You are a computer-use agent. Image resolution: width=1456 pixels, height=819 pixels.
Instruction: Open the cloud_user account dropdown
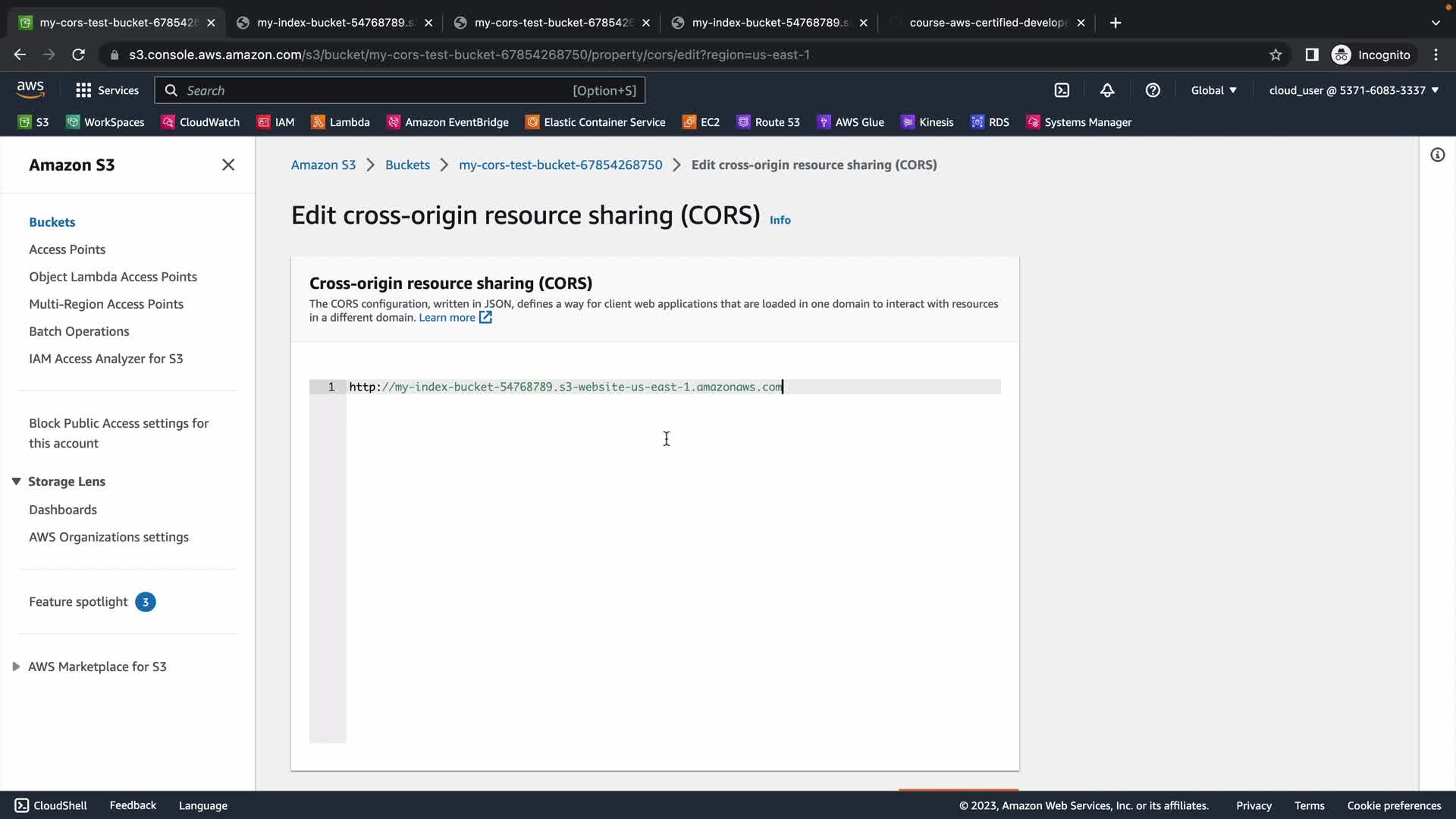click(1354, 90)
